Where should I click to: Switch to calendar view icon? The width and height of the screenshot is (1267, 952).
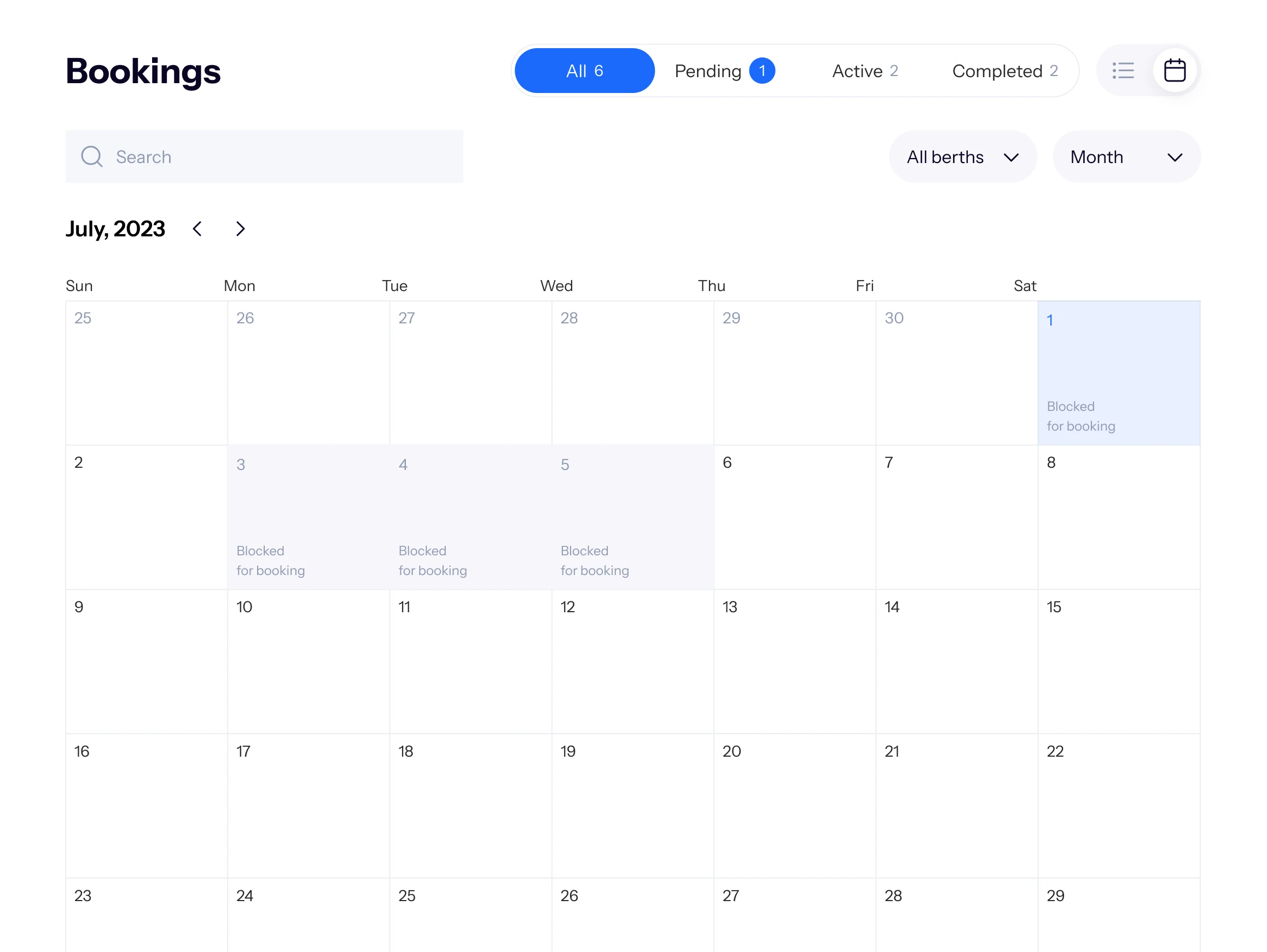[x=1174, y=71]
